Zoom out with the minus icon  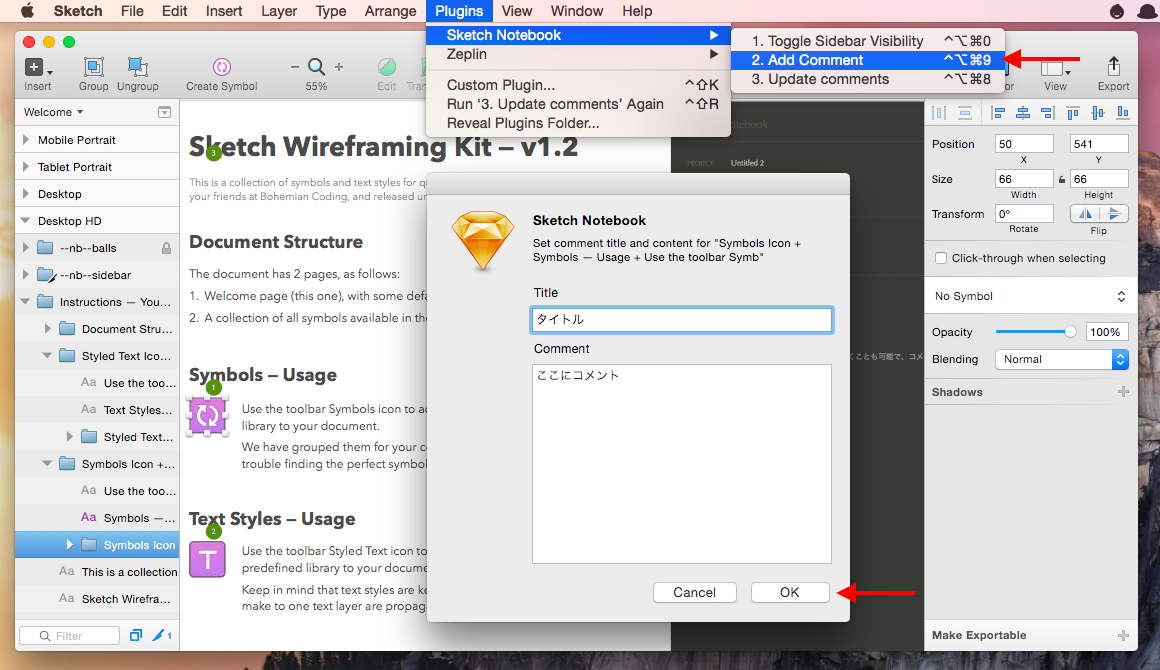(294, 67)
